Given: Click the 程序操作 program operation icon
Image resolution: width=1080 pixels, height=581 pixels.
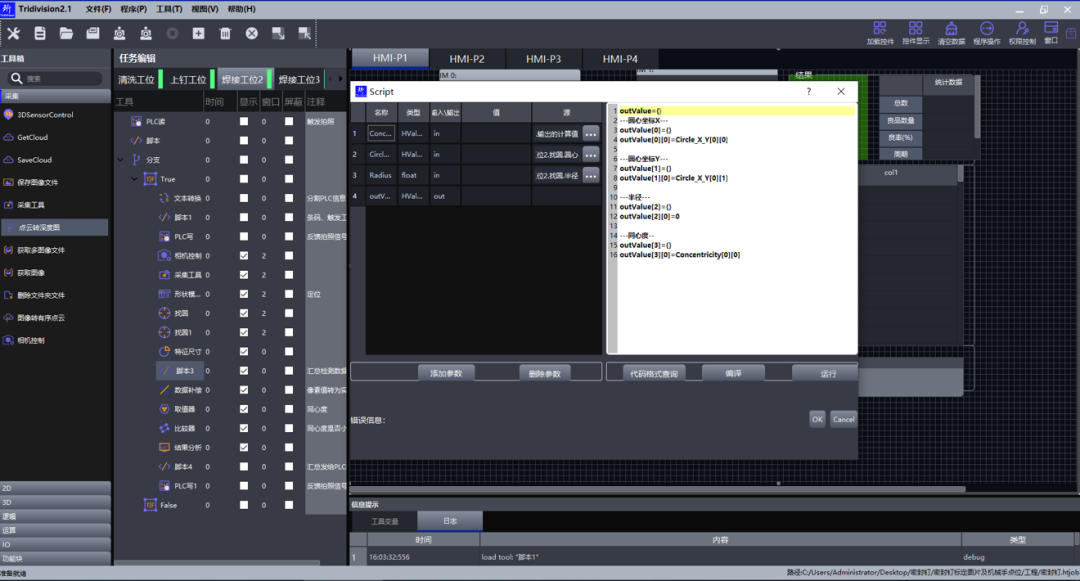Looking at the screenshot, I should [986, 29].
